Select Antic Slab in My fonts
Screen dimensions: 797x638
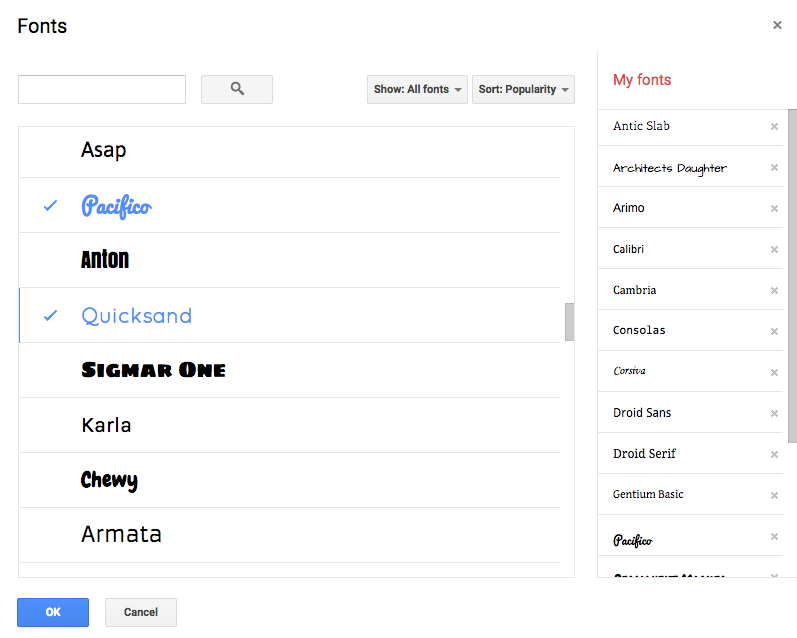[641, 126]
